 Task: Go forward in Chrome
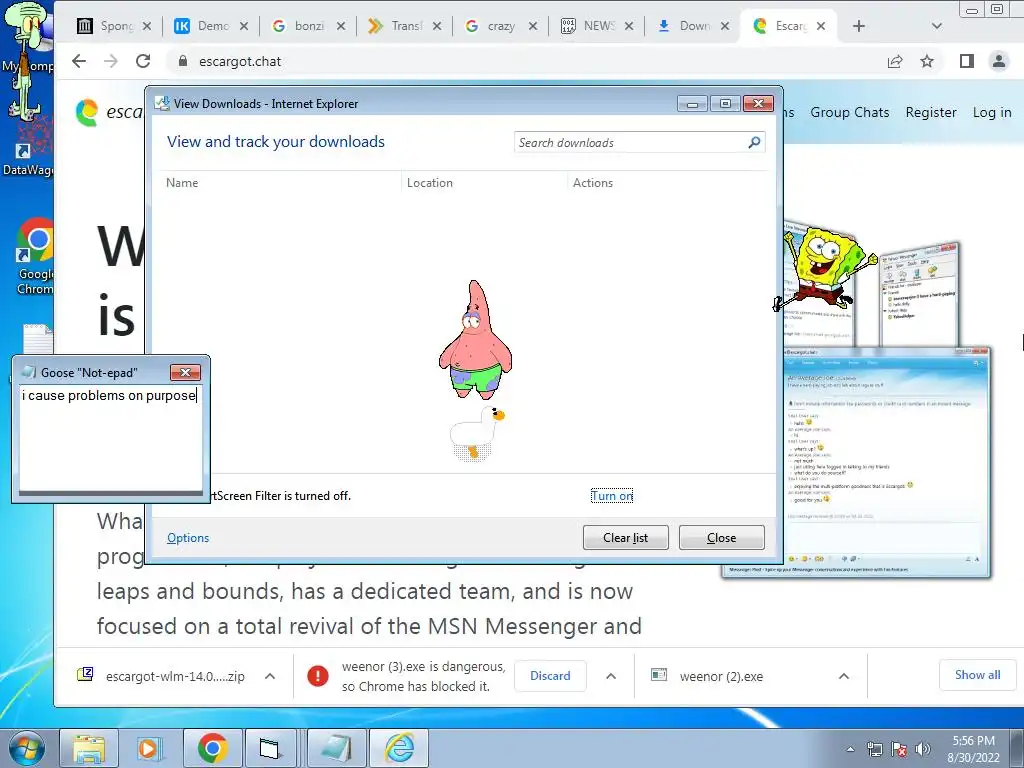[x=111, y=61]
